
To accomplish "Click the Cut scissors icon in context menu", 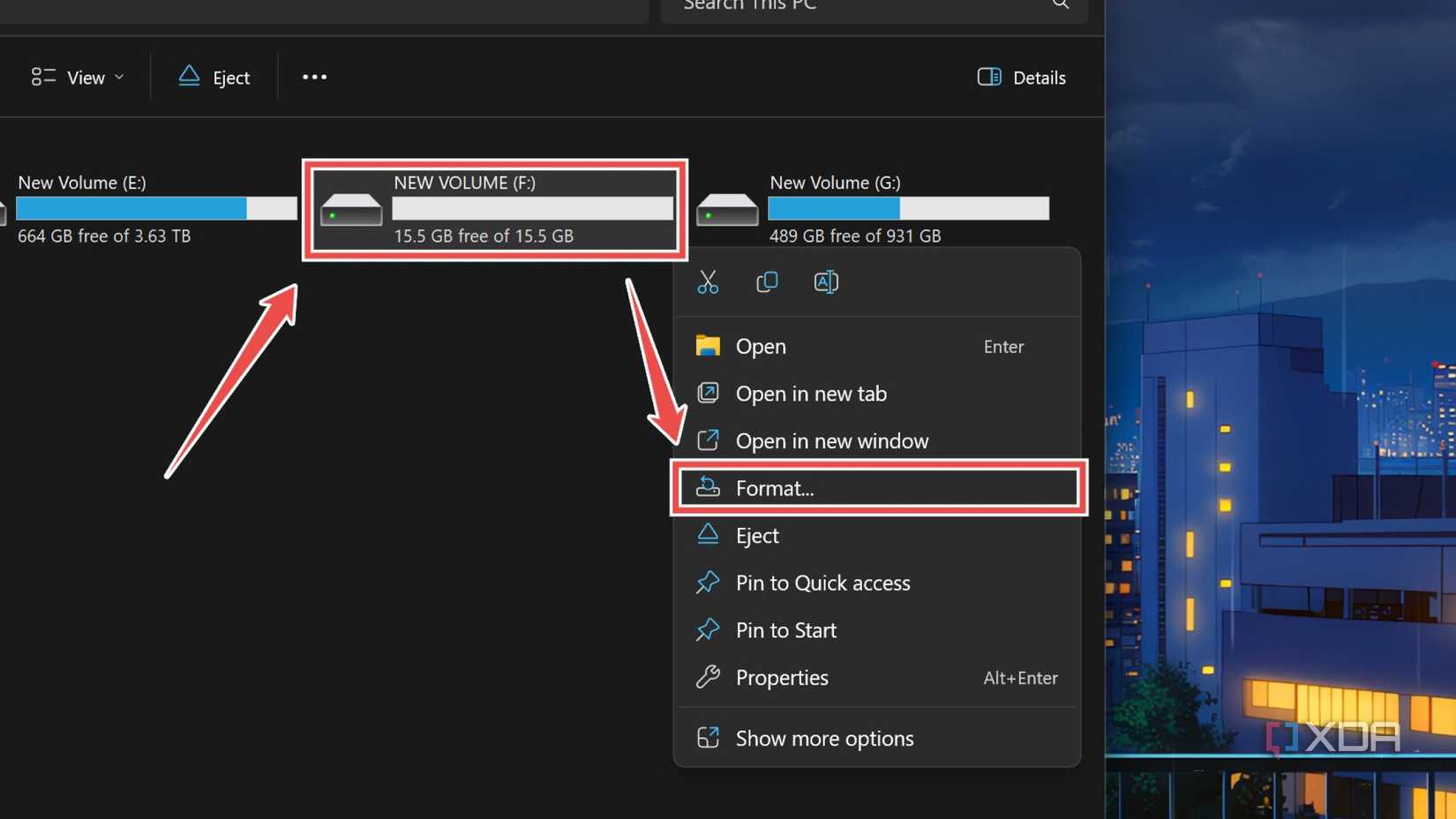I will point(708,282).
